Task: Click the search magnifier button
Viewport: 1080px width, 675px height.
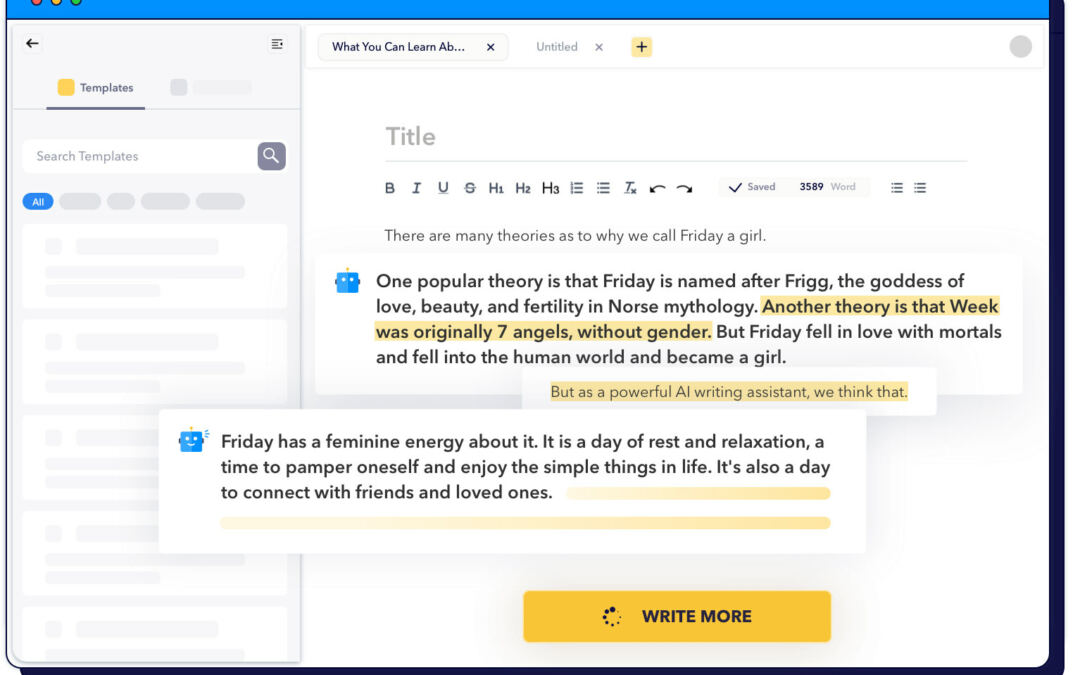Action: pos(271,156)
